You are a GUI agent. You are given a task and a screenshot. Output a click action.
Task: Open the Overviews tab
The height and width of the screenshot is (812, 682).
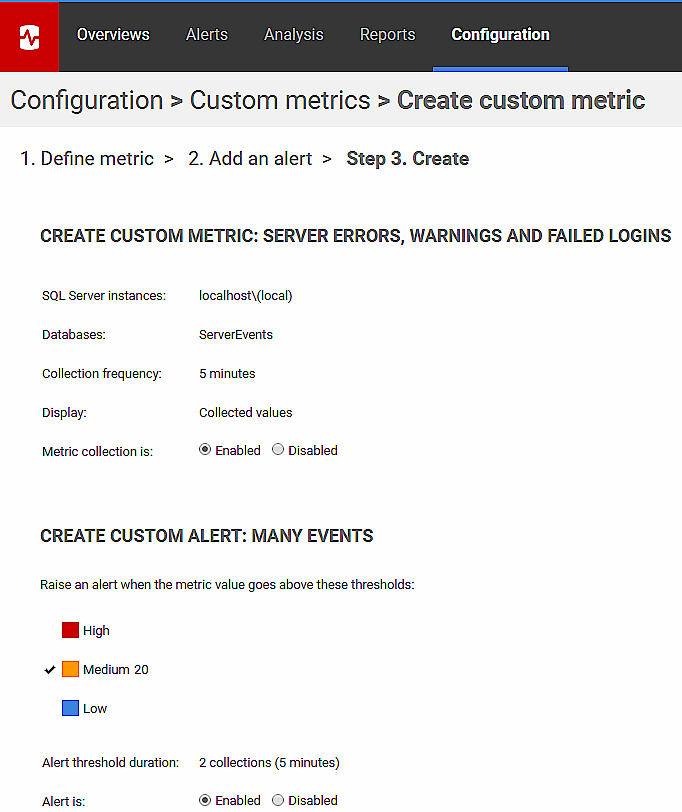113,35
